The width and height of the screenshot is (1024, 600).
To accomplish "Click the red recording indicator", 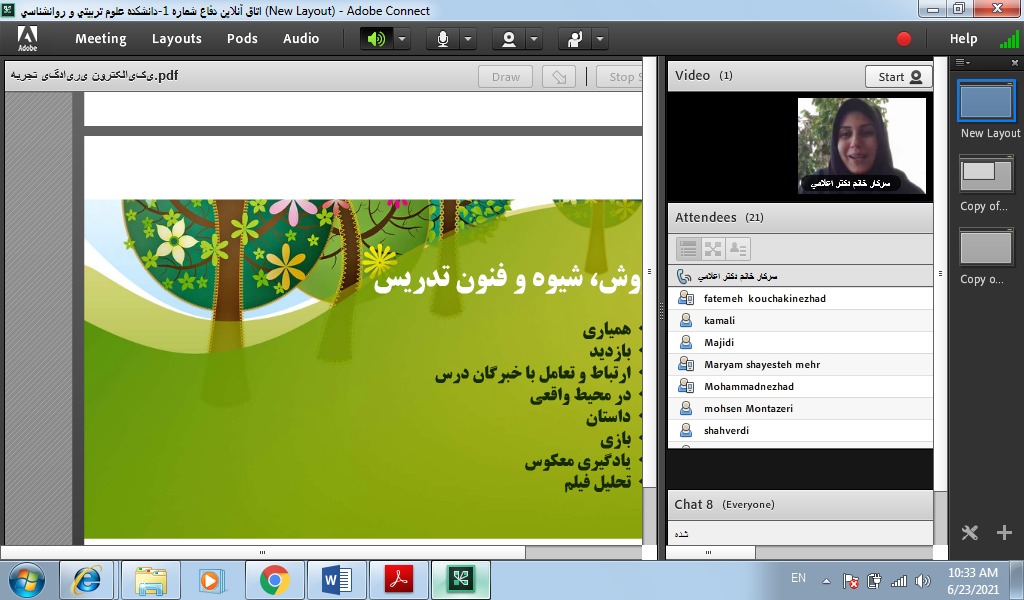I will pos(904,39).
